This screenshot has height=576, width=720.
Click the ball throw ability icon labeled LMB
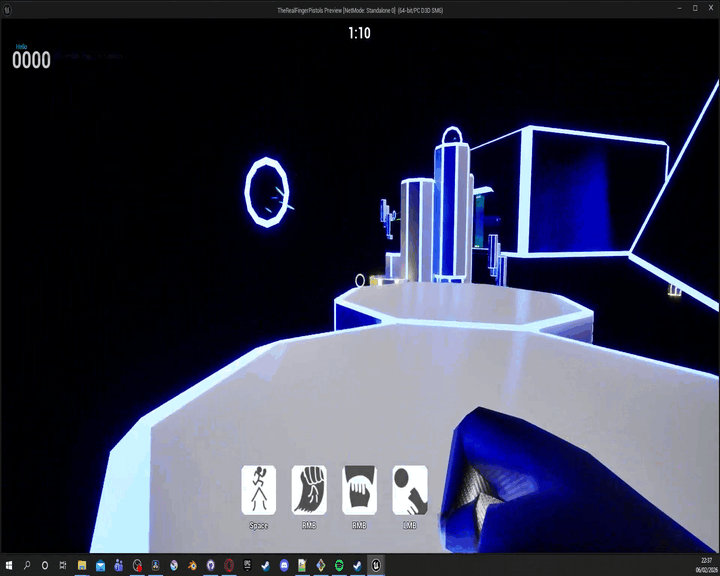pos(410,490)
